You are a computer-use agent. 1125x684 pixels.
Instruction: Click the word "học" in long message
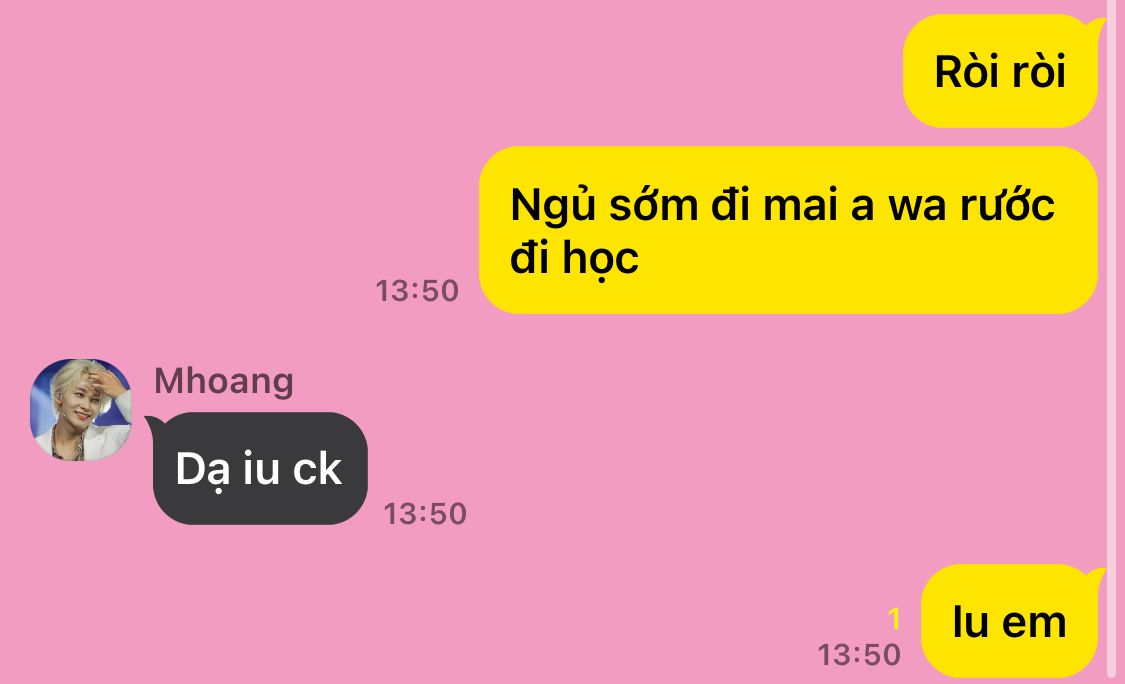tap(600, 258)
